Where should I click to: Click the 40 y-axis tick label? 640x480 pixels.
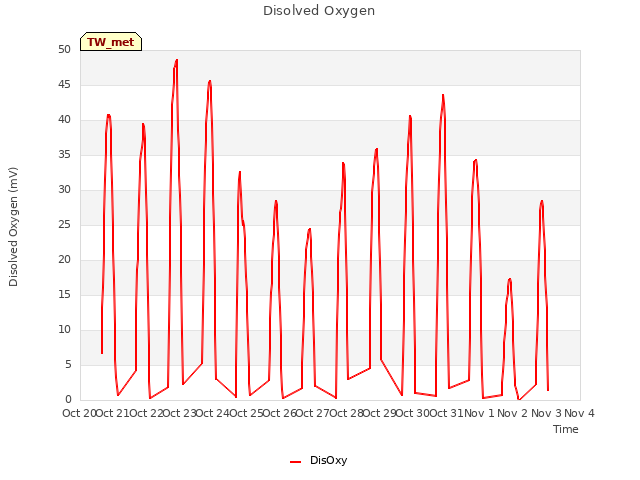(x=64, y=120)
